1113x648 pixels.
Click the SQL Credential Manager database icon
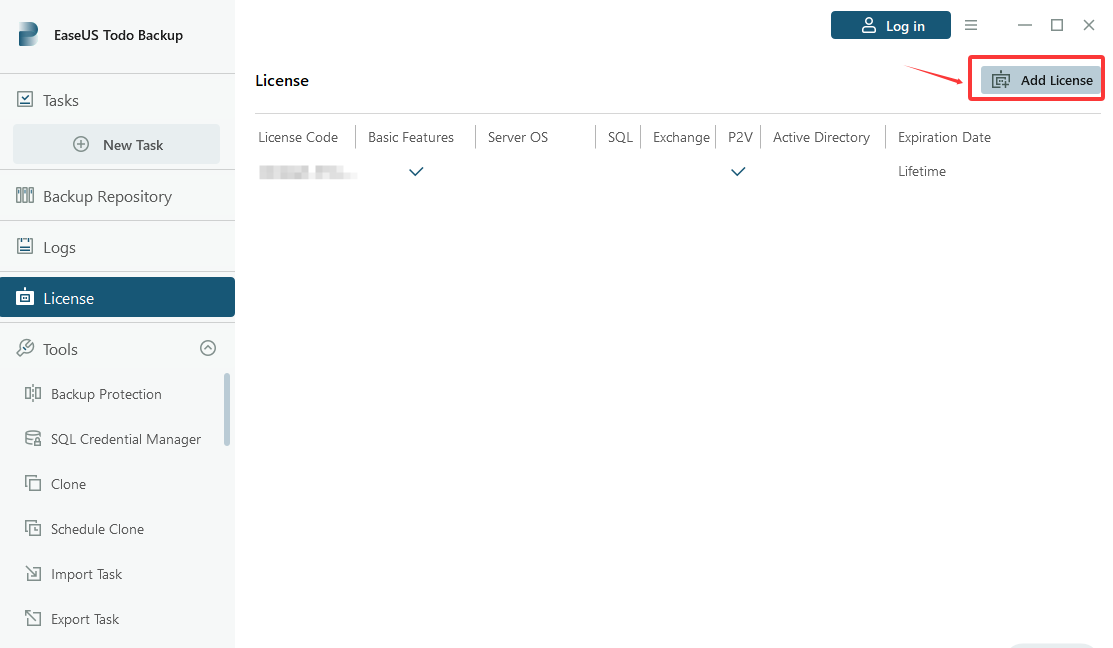point(33,438)
